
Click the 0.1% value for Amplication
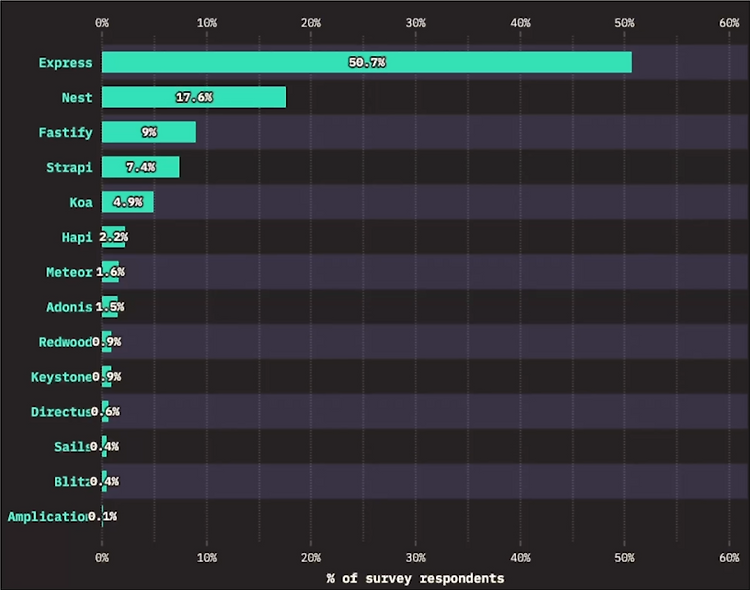[102, 516]
